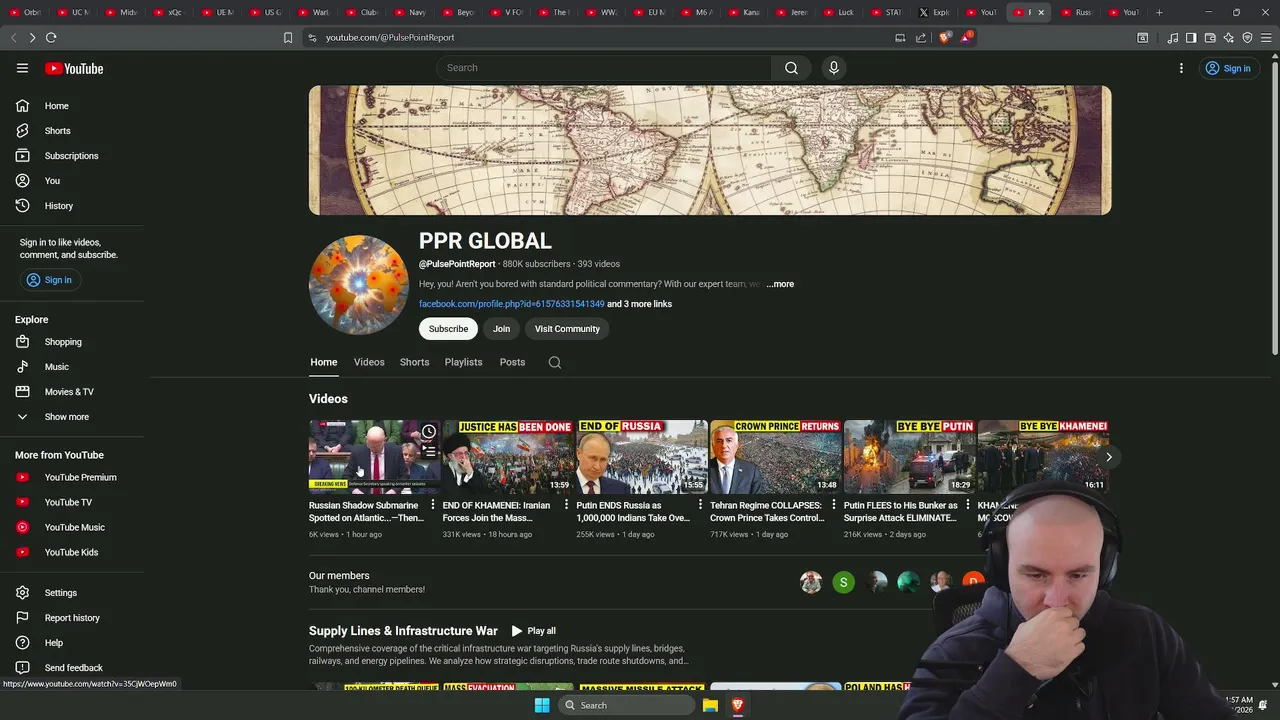The width and height of the screenshot is (1280, 720).
Task: Open Brave Leo AI sparkle icon
Action: click(1229, 38)
